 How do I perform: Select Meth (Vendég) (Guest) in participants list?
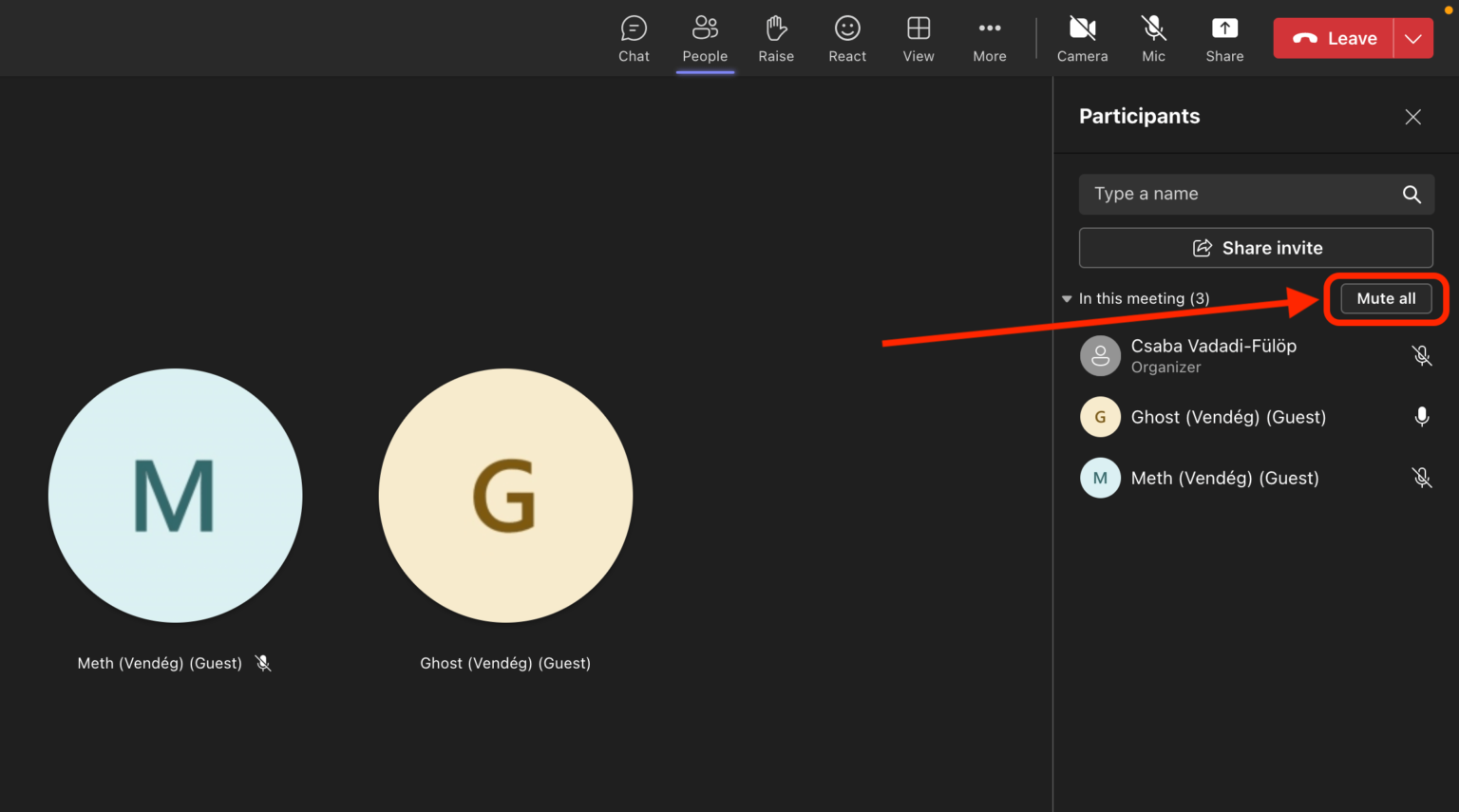tap(1256, 478)
